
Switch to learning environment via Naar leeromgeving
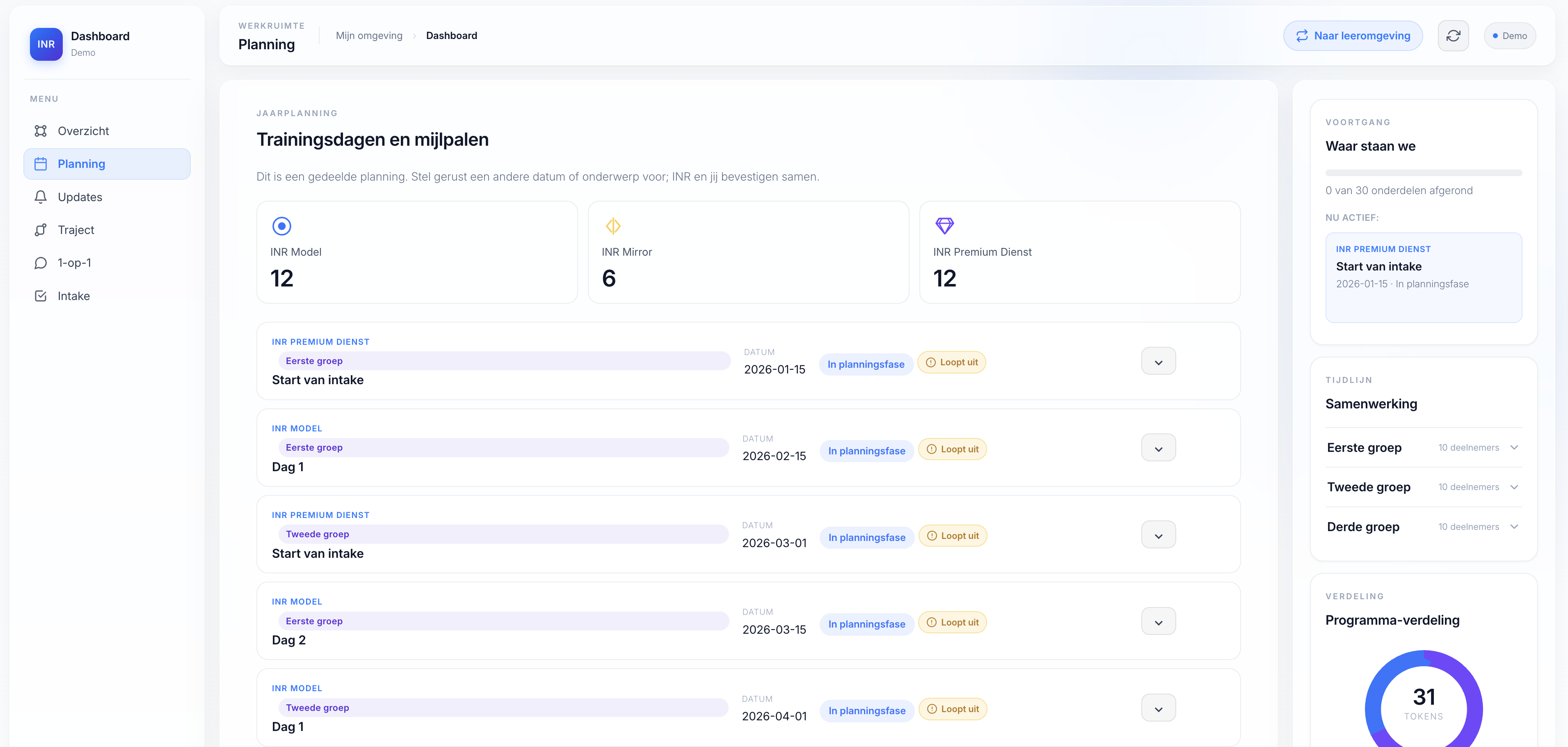pos(1353,36)
